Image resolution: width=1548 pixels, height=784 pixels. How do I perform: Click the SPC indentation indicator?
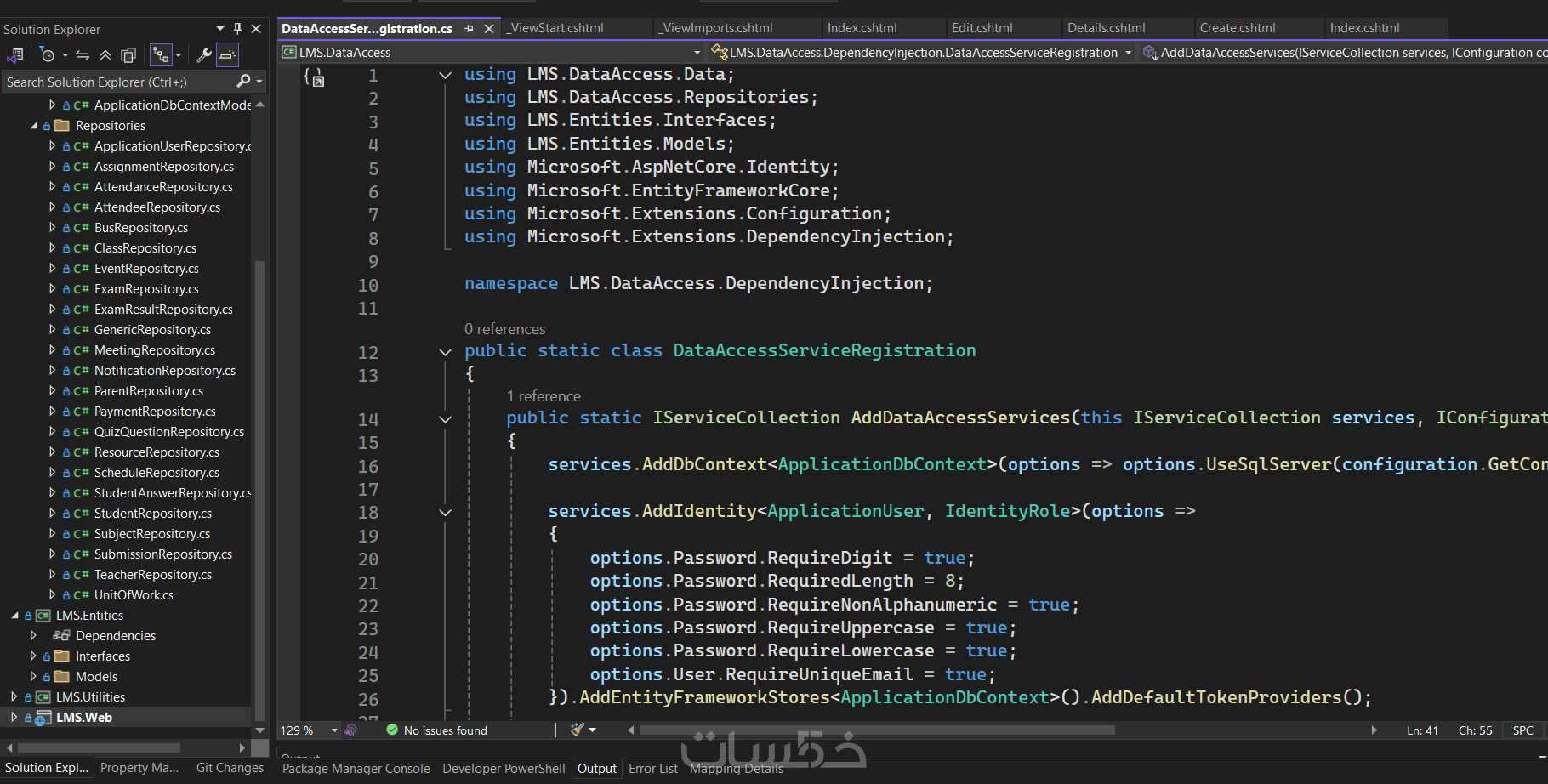1523,730
